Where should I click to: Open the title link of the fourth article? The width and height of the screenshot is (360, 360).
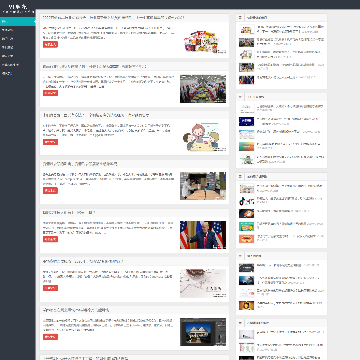pyautogui.click(x=80, y=164)
